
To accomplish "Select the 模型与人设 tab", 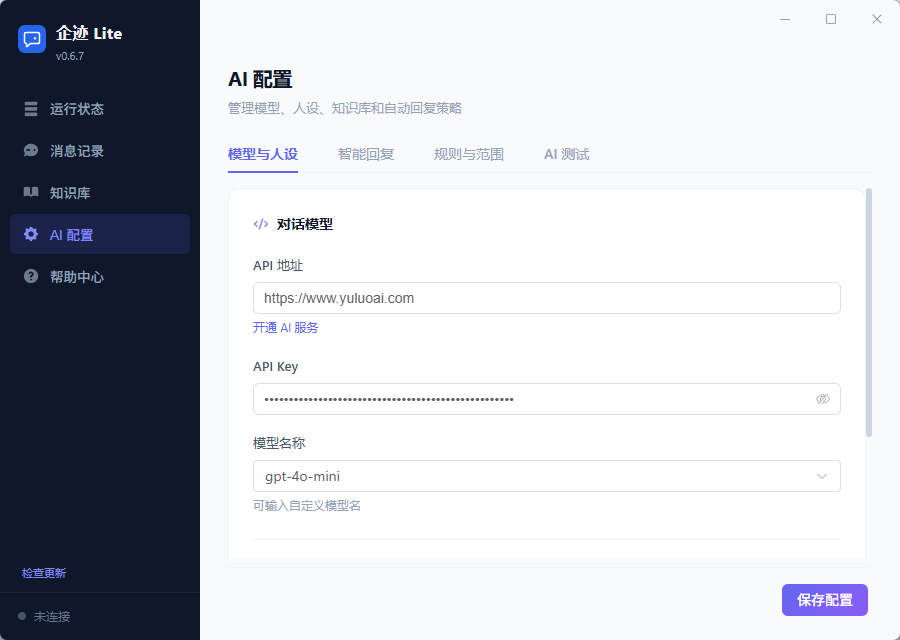I will pyautogui.click(x=263, y=155).
